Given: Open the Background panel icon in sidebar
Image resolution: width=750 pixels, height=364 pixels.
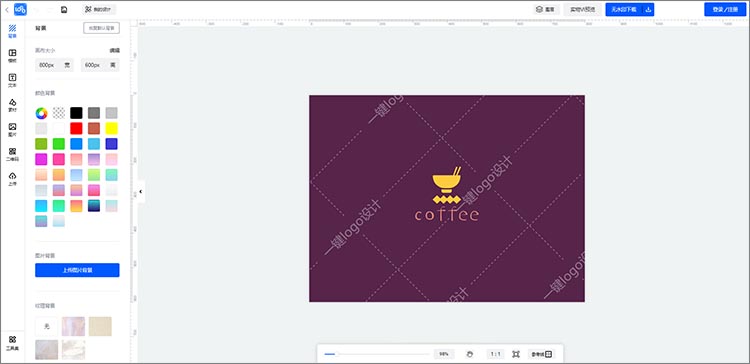Looking at the screenshot, I should [x=12, y=31].
